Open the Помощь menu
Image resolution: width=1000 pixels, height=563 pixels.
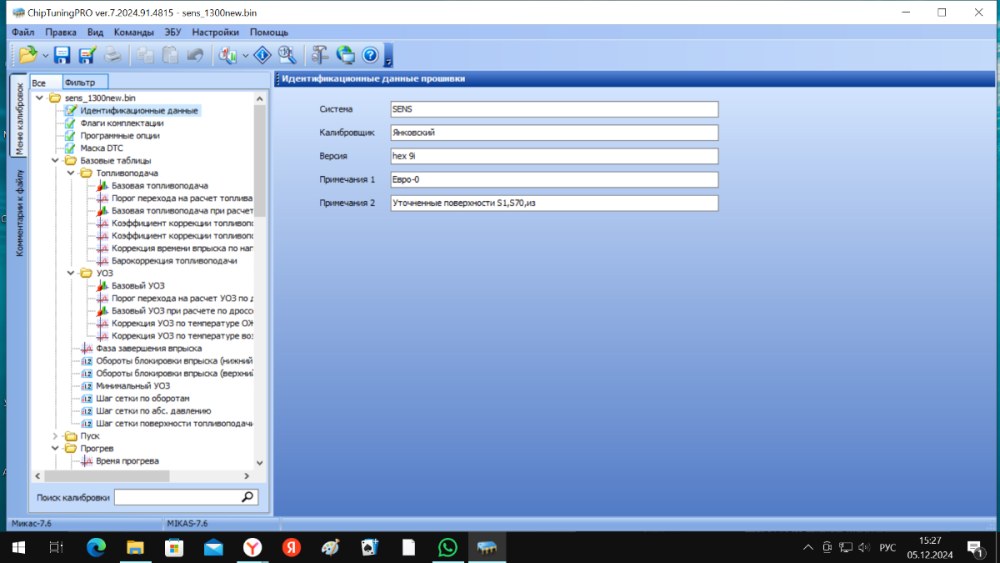268,32
